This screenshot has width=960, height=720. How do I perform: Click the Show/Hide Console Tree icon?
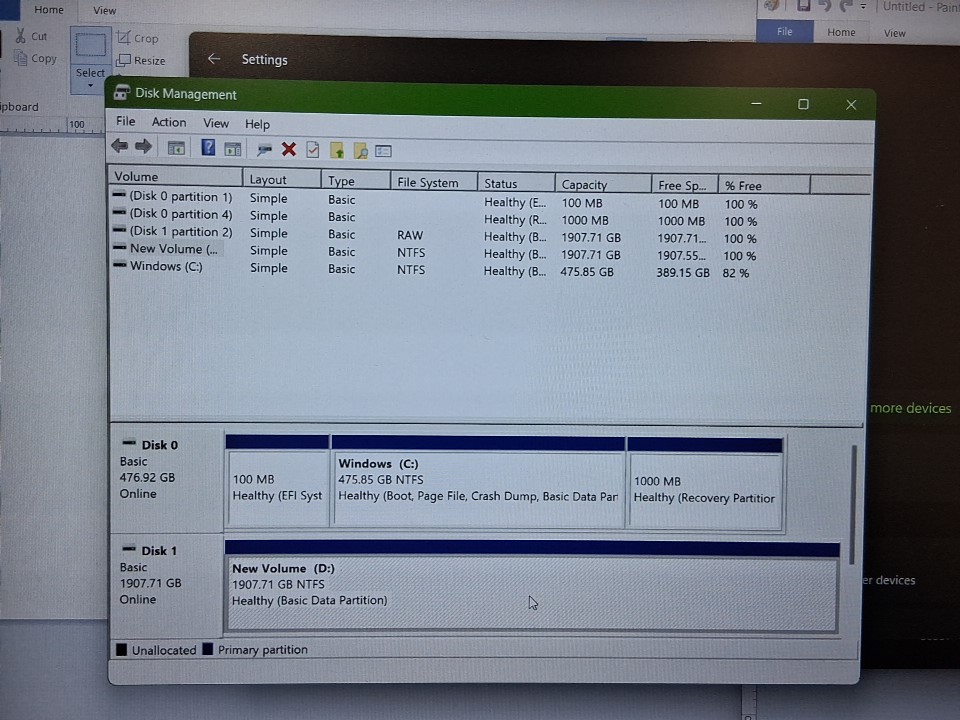[x=176, y=148]
